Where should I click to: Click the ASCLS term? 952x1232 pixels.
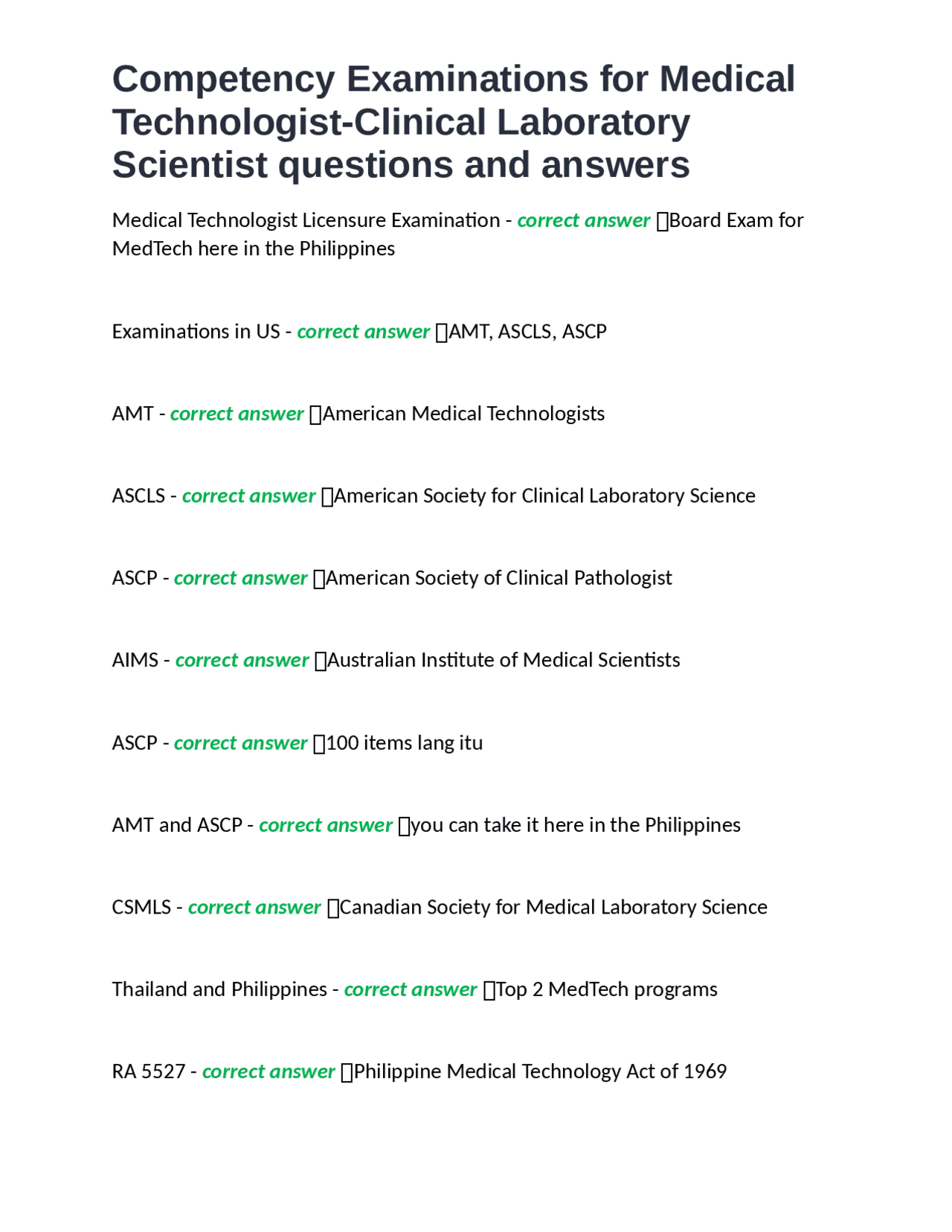(138, 495)
